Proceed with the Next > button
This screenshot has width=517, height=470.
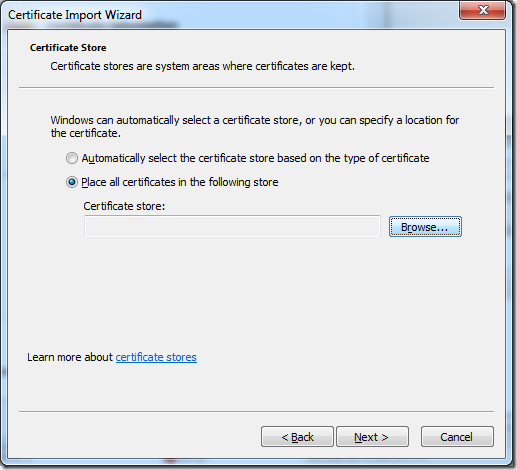click(x=372, y=436)
